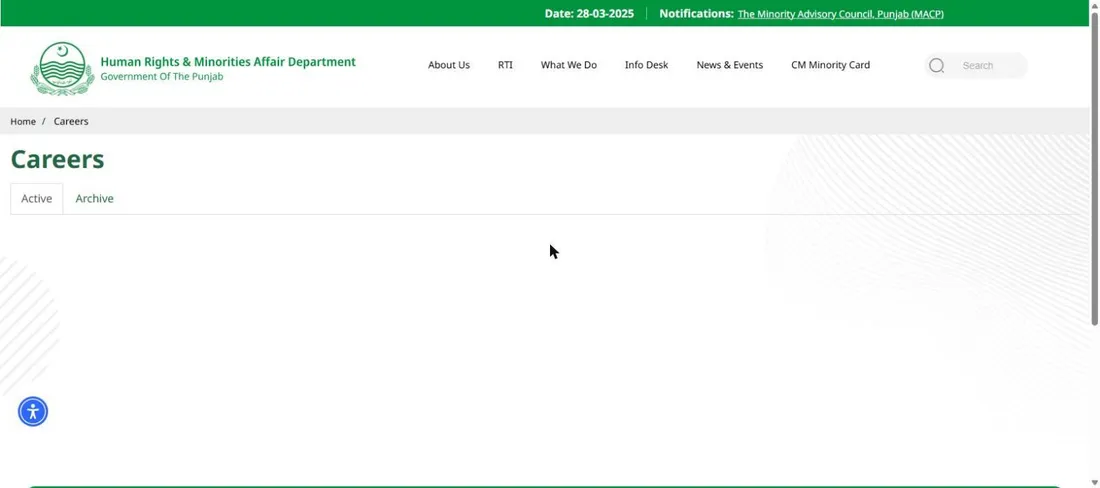Image resolution: width=1100 pixels, height=488 pixels.
Task: Click the Careers breadcrumb text
Action: (71, 121)
